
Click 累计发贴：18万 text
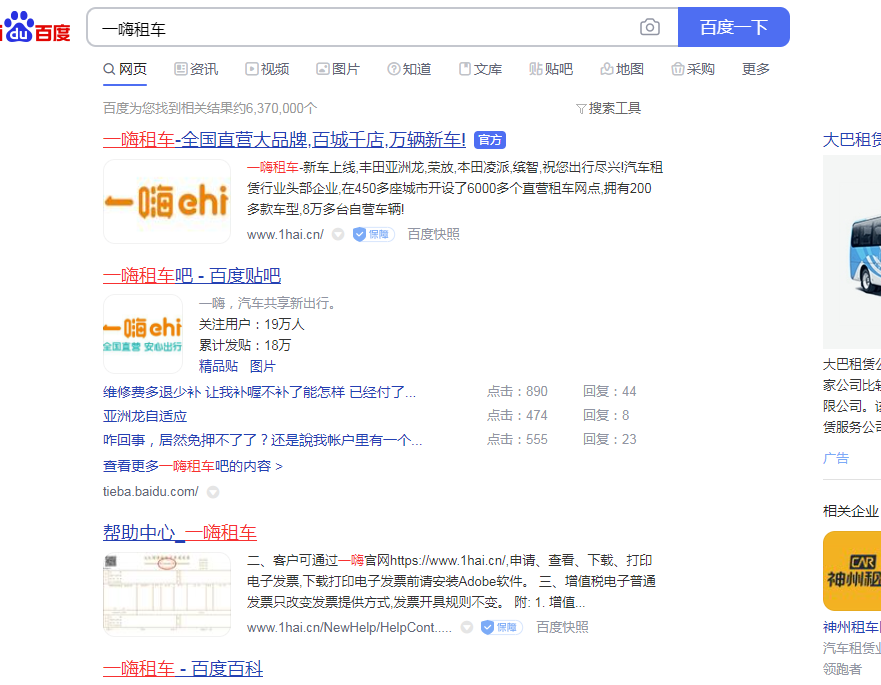pyautogui.click(x=245, y=345)
